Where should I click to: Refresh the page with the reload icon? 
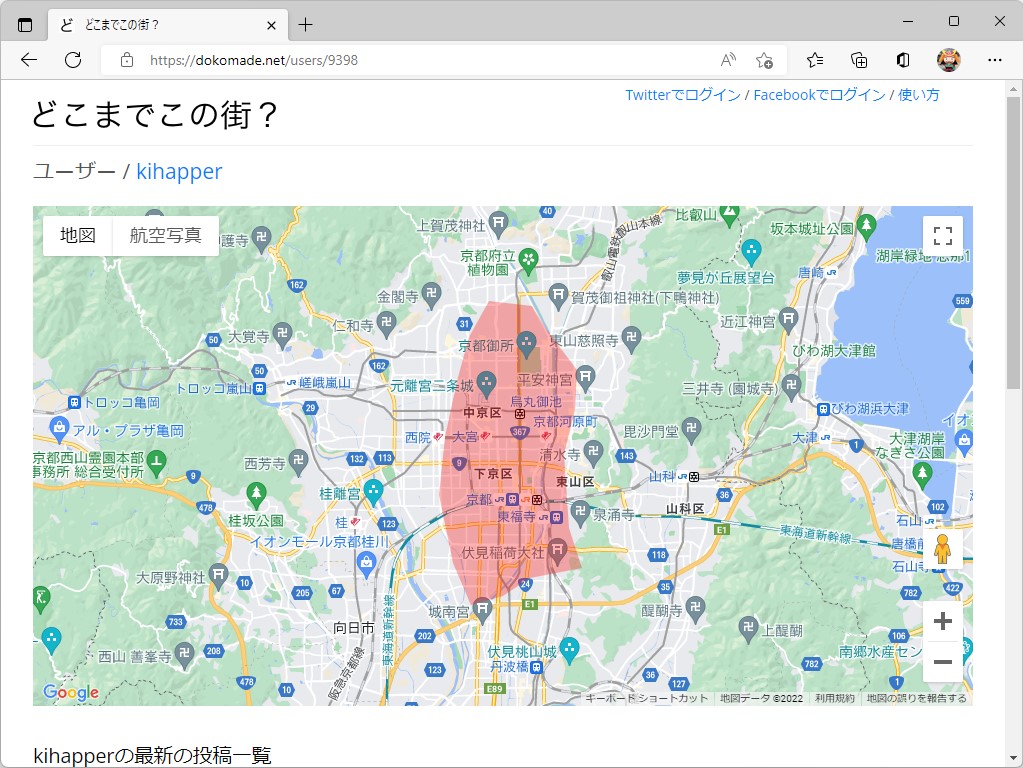(71, 60)
